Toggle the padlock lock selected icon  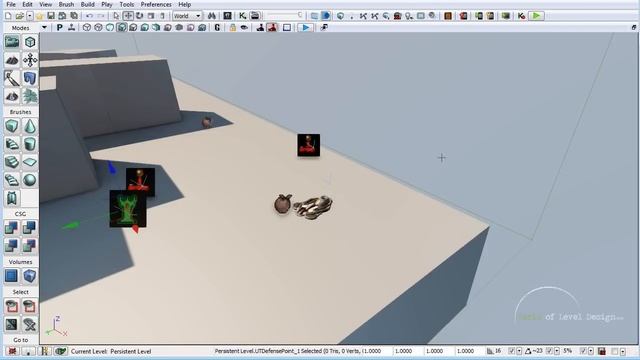[233, 28]
